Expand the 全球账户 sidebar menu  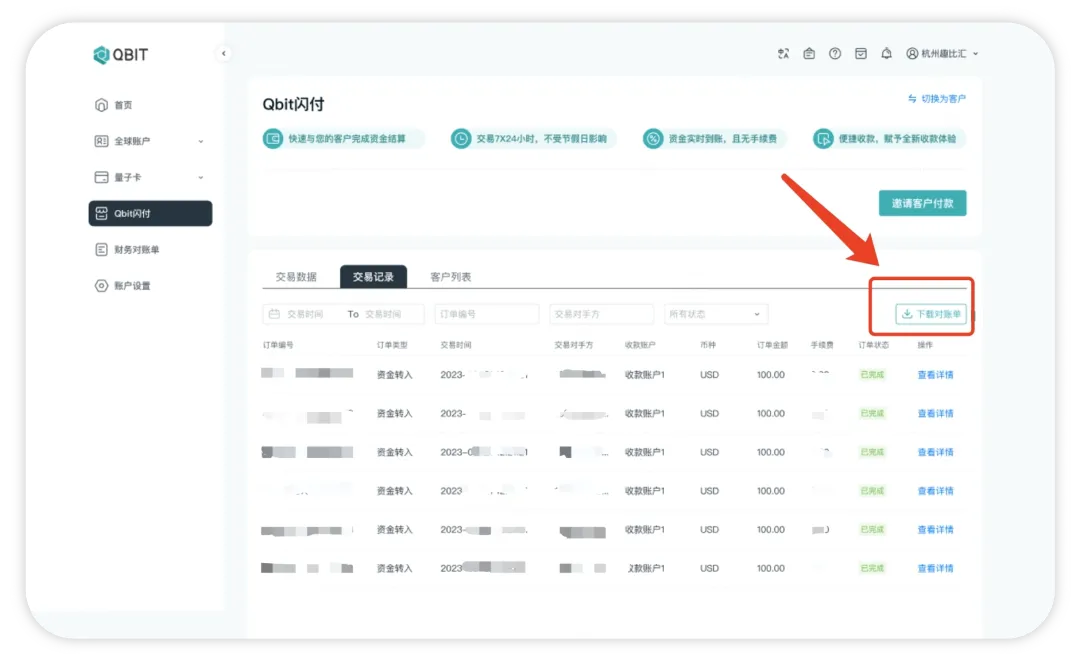150,141
